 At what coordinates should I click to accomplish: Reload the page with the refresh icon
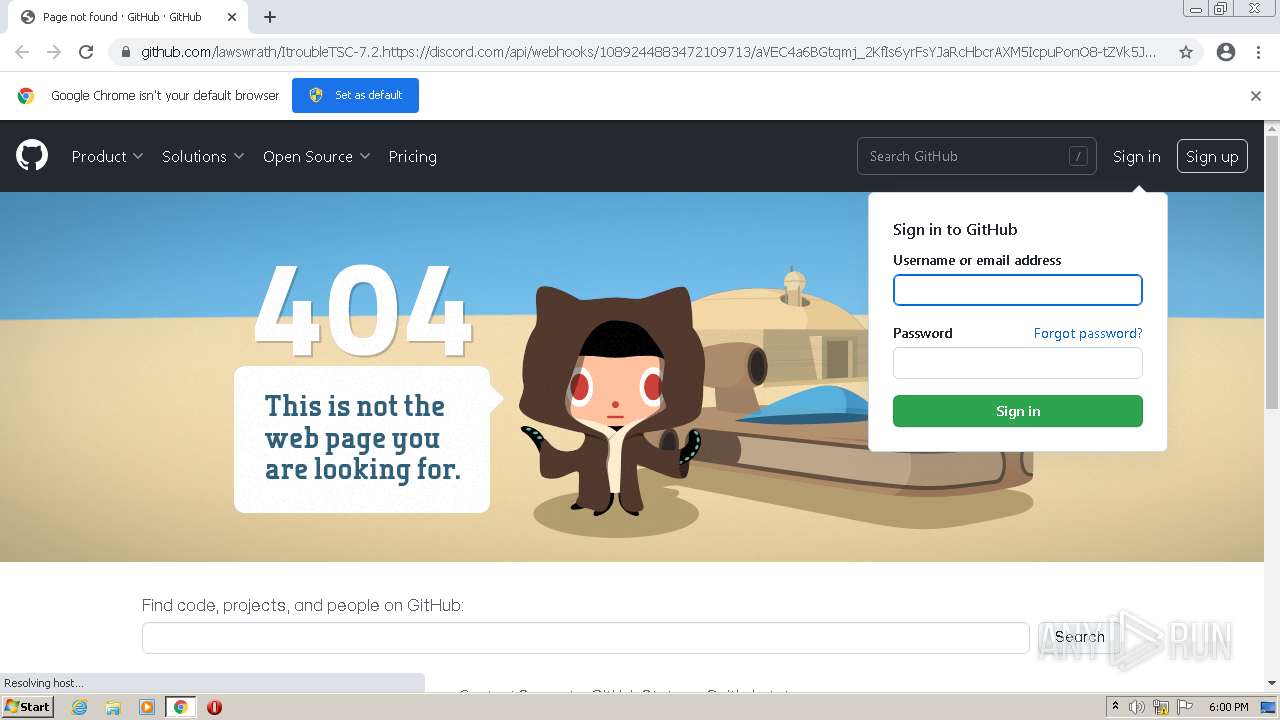click(86, 52)
